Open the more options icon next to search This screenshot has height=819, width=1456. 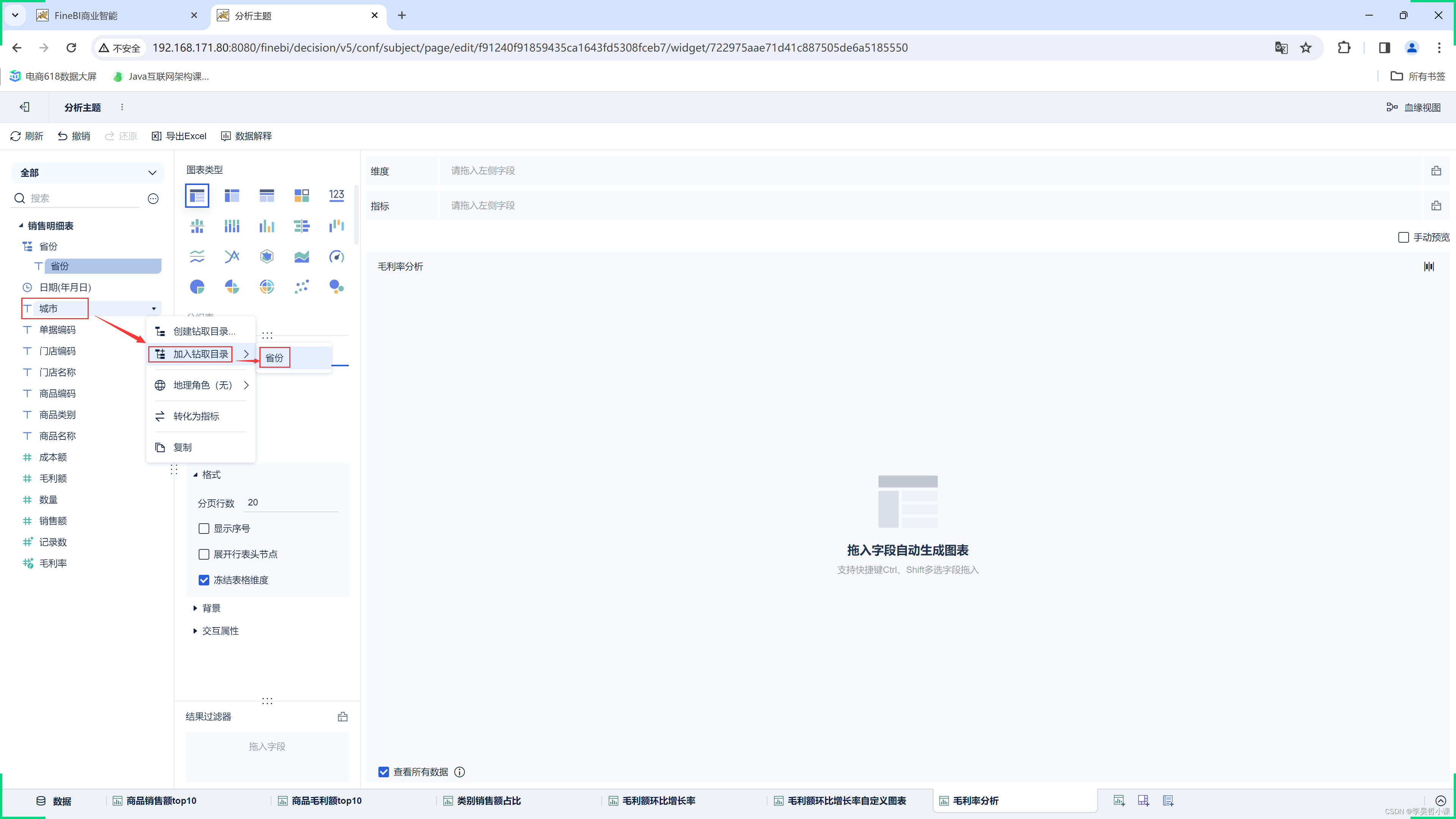pyautogui.click(x=153, y=198)
